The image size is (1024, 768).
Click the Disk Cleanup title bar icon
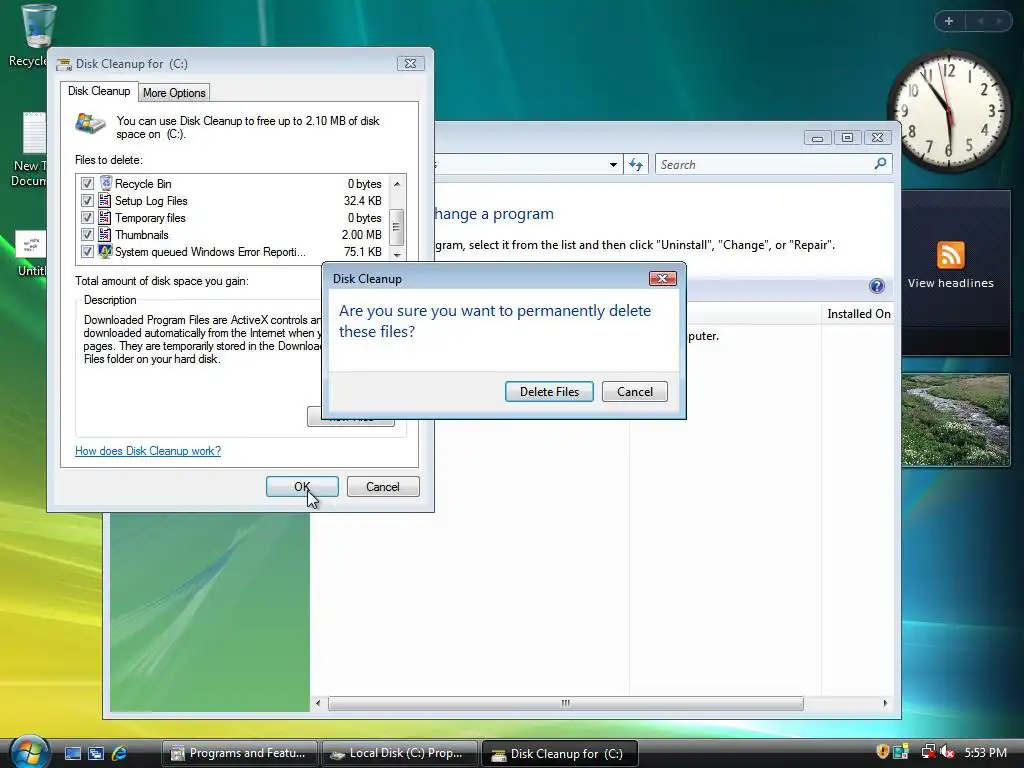click(63, 64)
